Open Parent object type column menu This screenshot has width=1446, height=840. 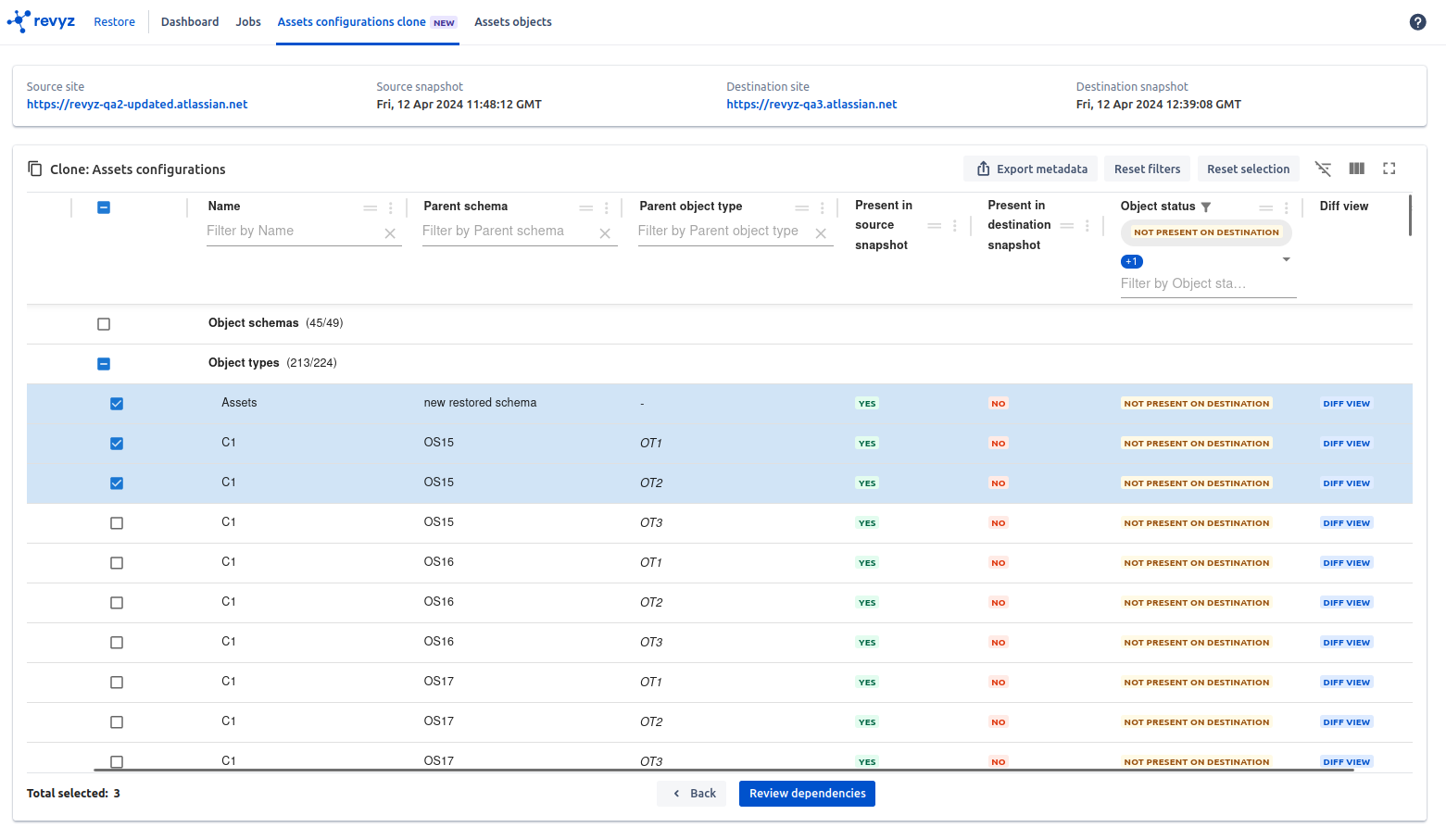[823, 207]
